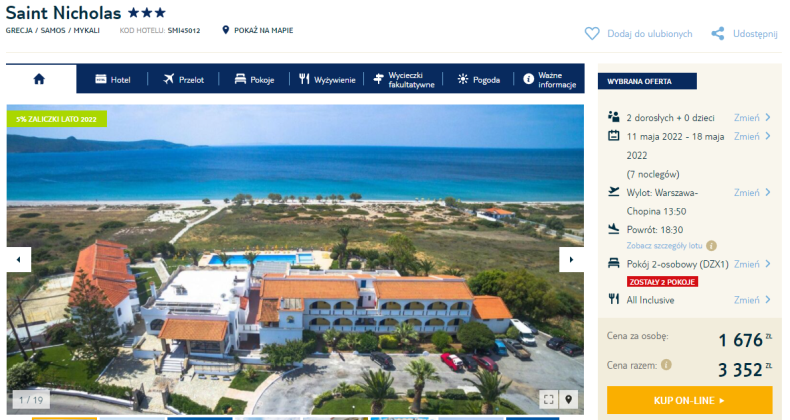Image resolution: width=790 pixels, height=420 pixels.
Task: Change All Inclusive meal plan via Zmień
Action: [752, 300]
